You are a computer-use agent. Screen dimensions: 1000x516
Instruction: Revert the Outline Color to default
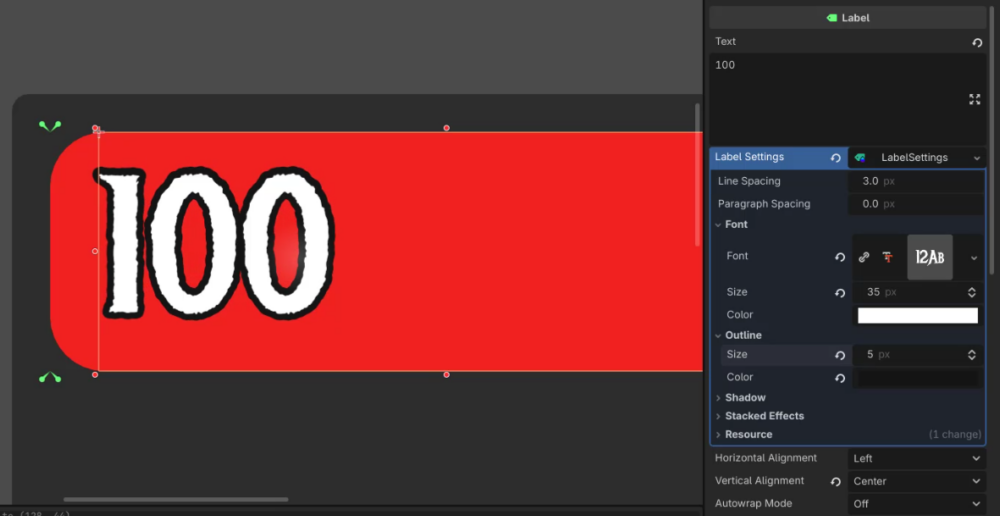(x=840, y=378)
